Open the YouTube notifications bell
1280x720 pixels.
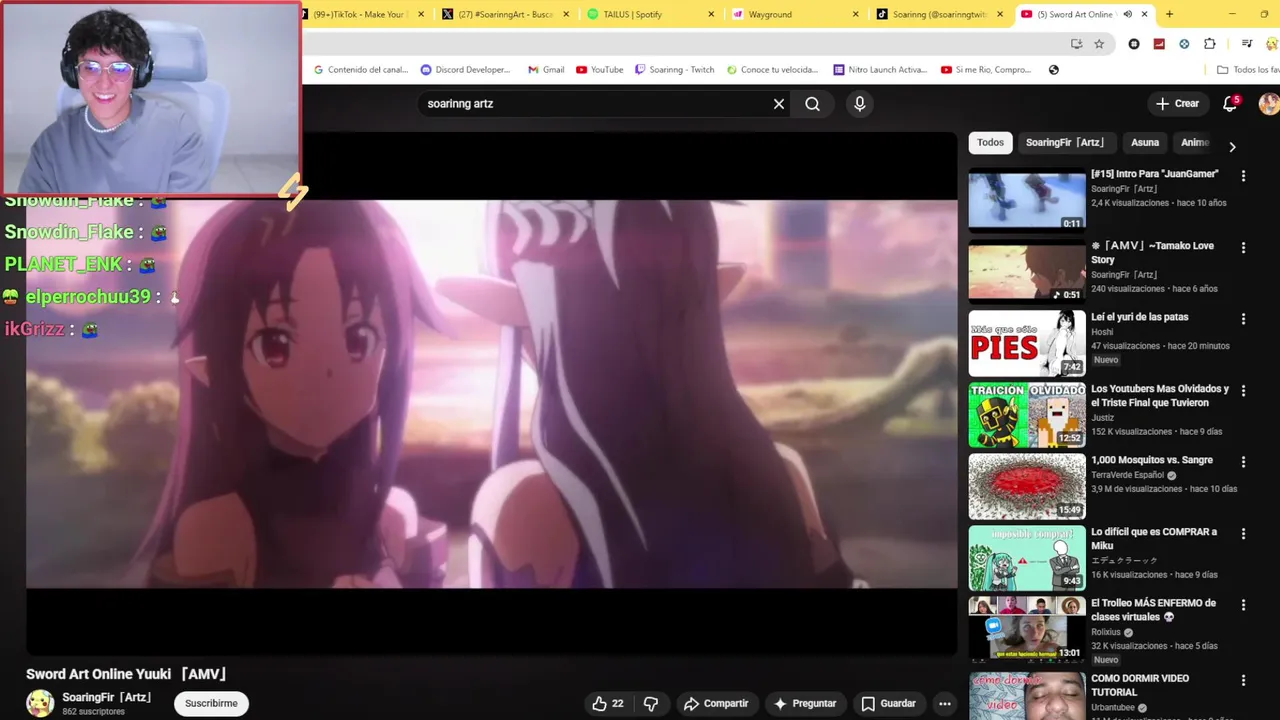1230,104
